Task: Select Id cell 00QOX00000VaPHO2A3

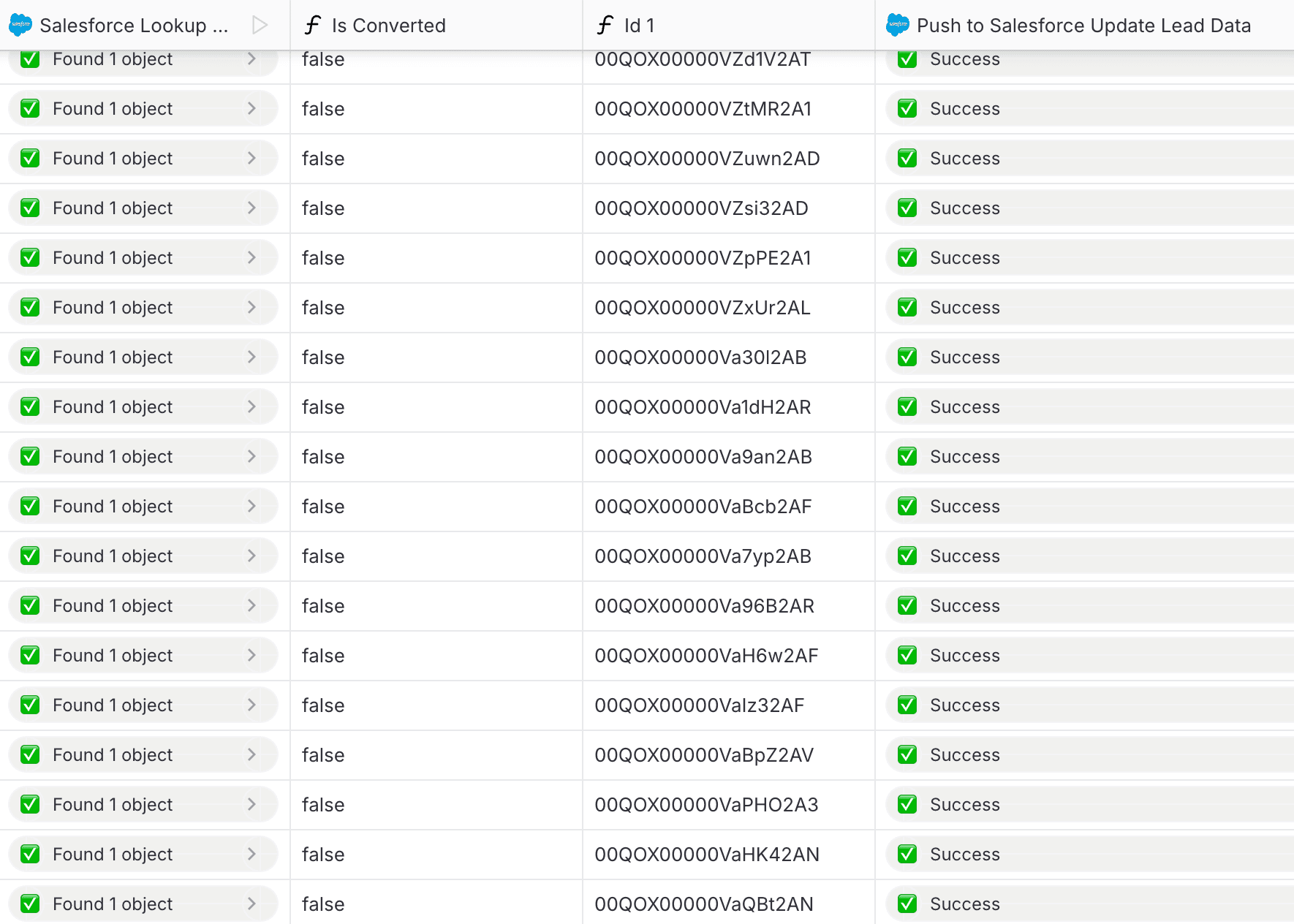Action: tap(729, 805)
